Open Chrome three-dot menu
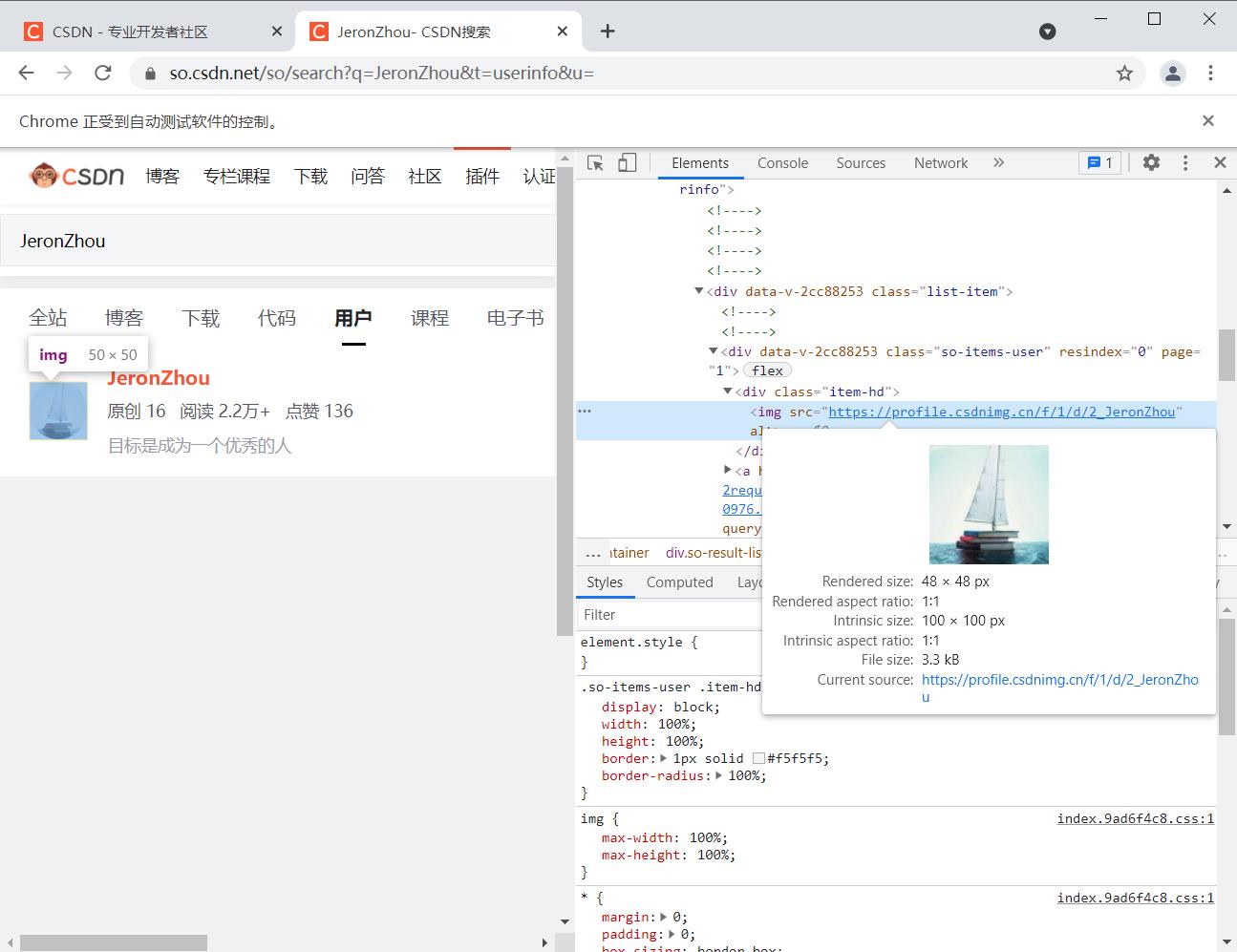 1210,73
